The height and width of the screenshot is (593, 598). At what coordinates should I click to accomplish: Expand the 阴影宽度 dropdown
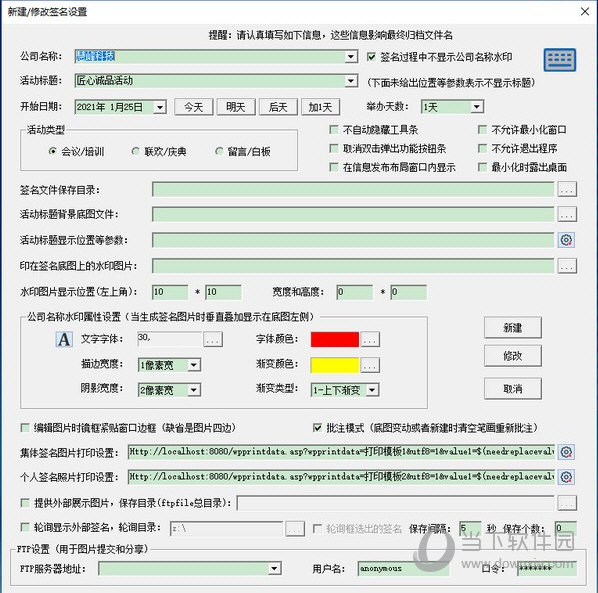[194, 390]
